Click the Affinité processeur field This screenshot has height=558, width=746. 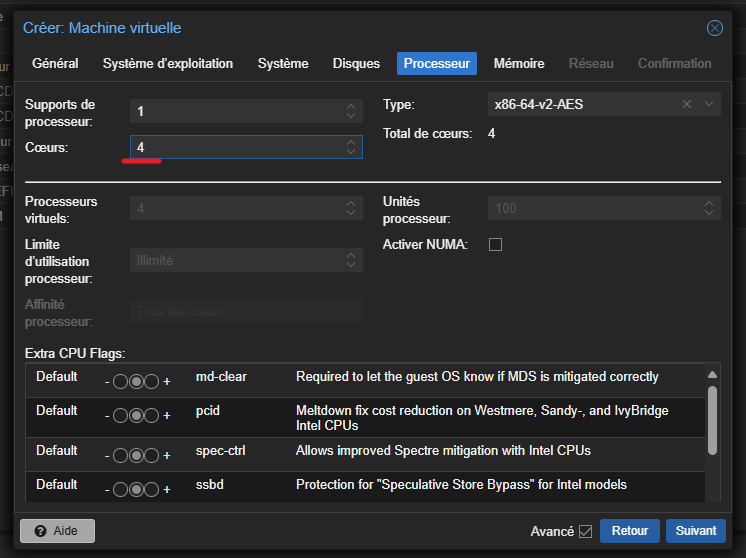(246, 312)
